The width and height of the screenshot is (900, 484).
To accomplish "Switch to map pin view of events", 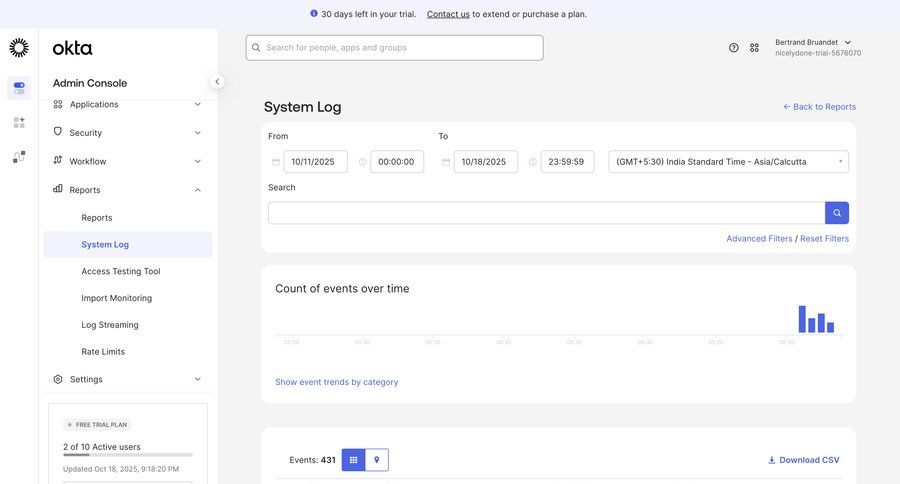I will tap(377, 460).
